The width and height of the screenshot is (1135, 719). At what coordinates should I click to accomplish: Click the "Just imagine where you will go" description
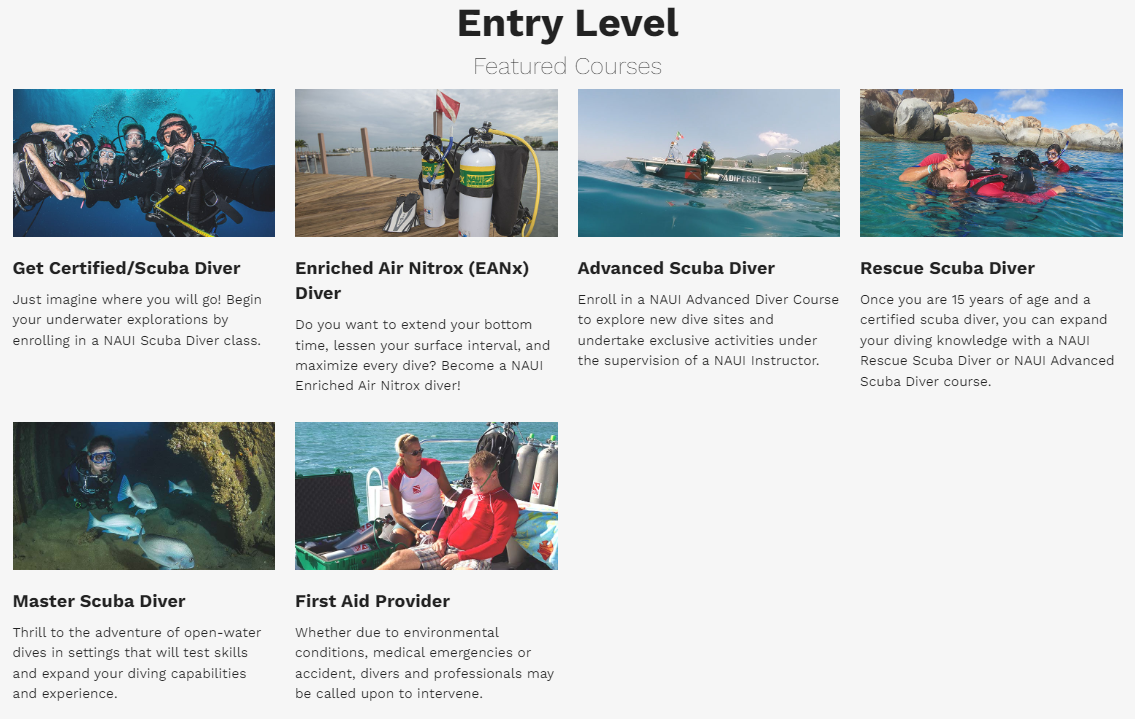point(138,320)
